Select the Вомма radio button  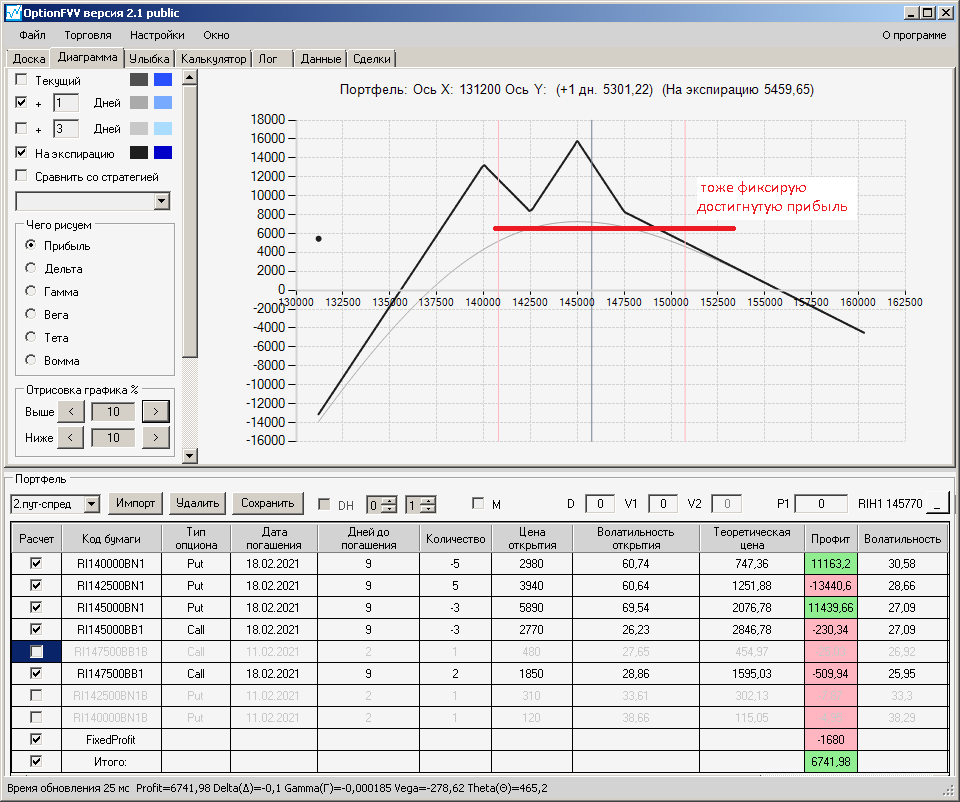(31, 360)
